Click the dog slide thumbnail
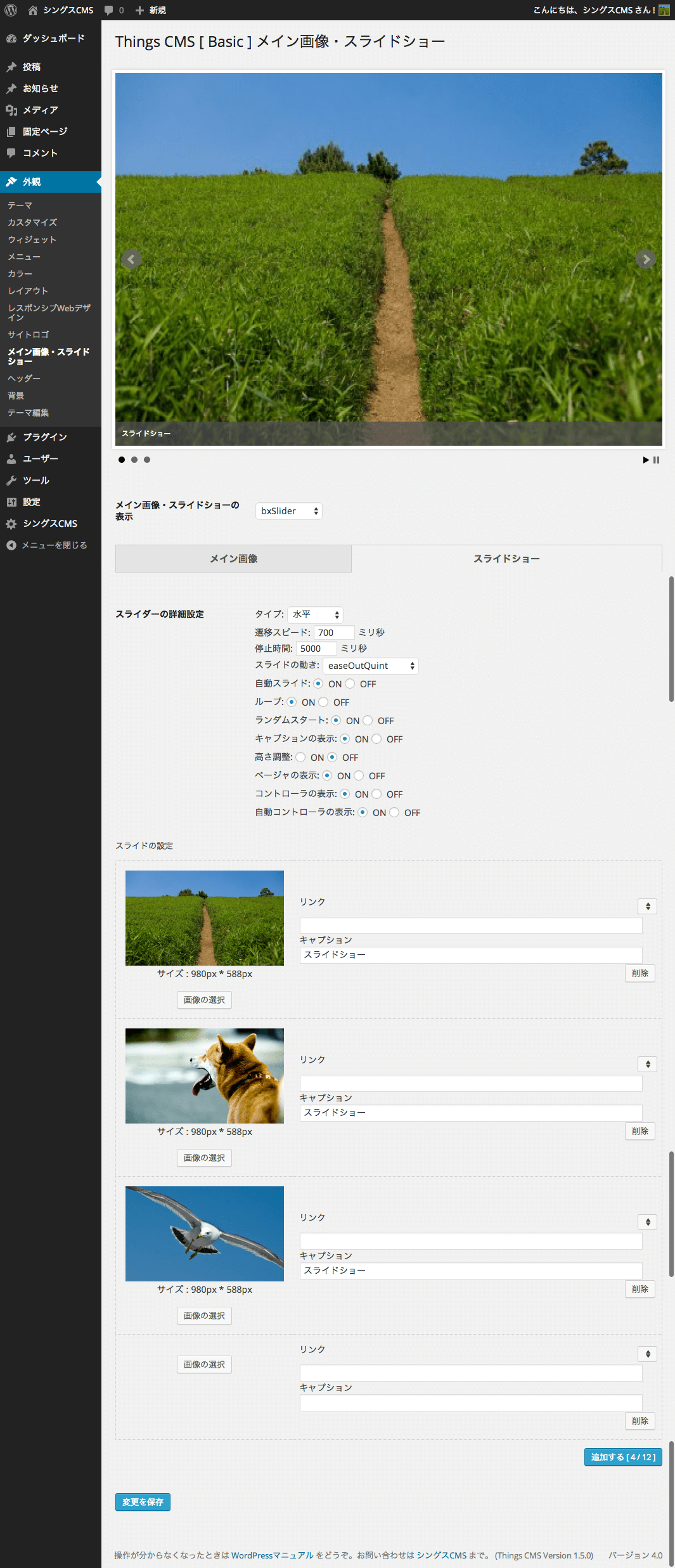This screenshot has width=675, height=1568. tap(205, 1076)
